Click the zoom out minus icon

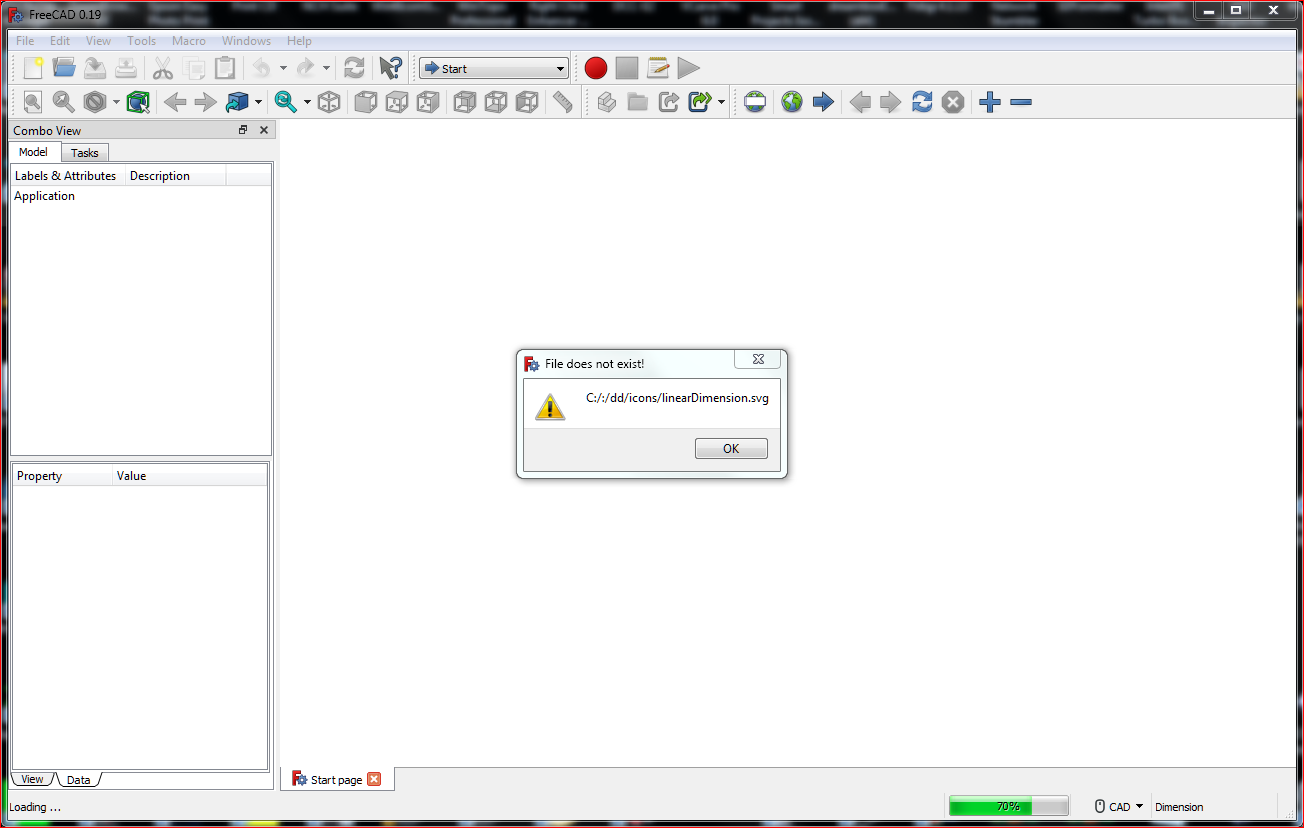tap(1021, 102)
